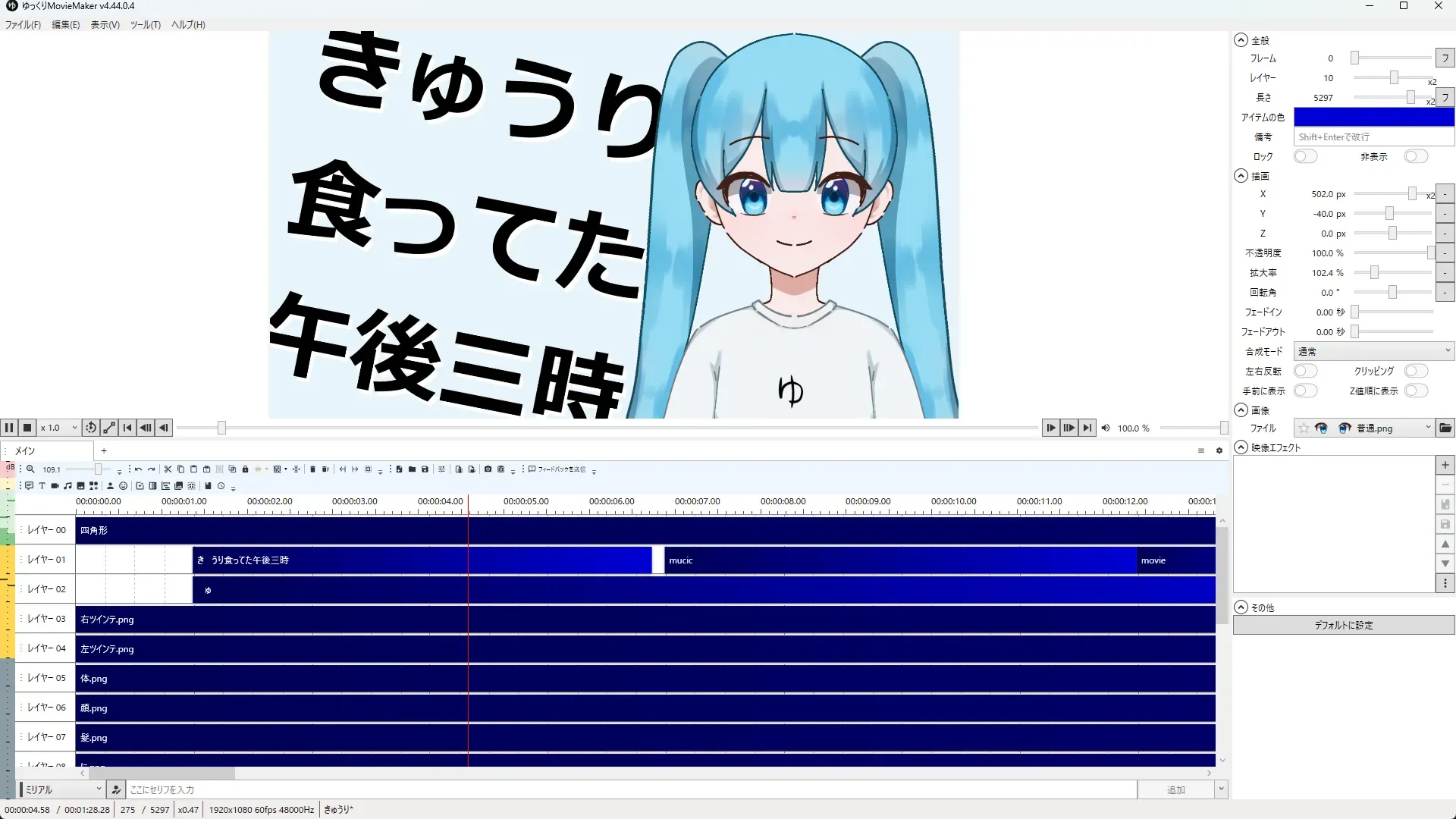The width and height of the screenshot is (1456, 819).
Task: Open the ファイル(F) menu
Action: [23, 25]
